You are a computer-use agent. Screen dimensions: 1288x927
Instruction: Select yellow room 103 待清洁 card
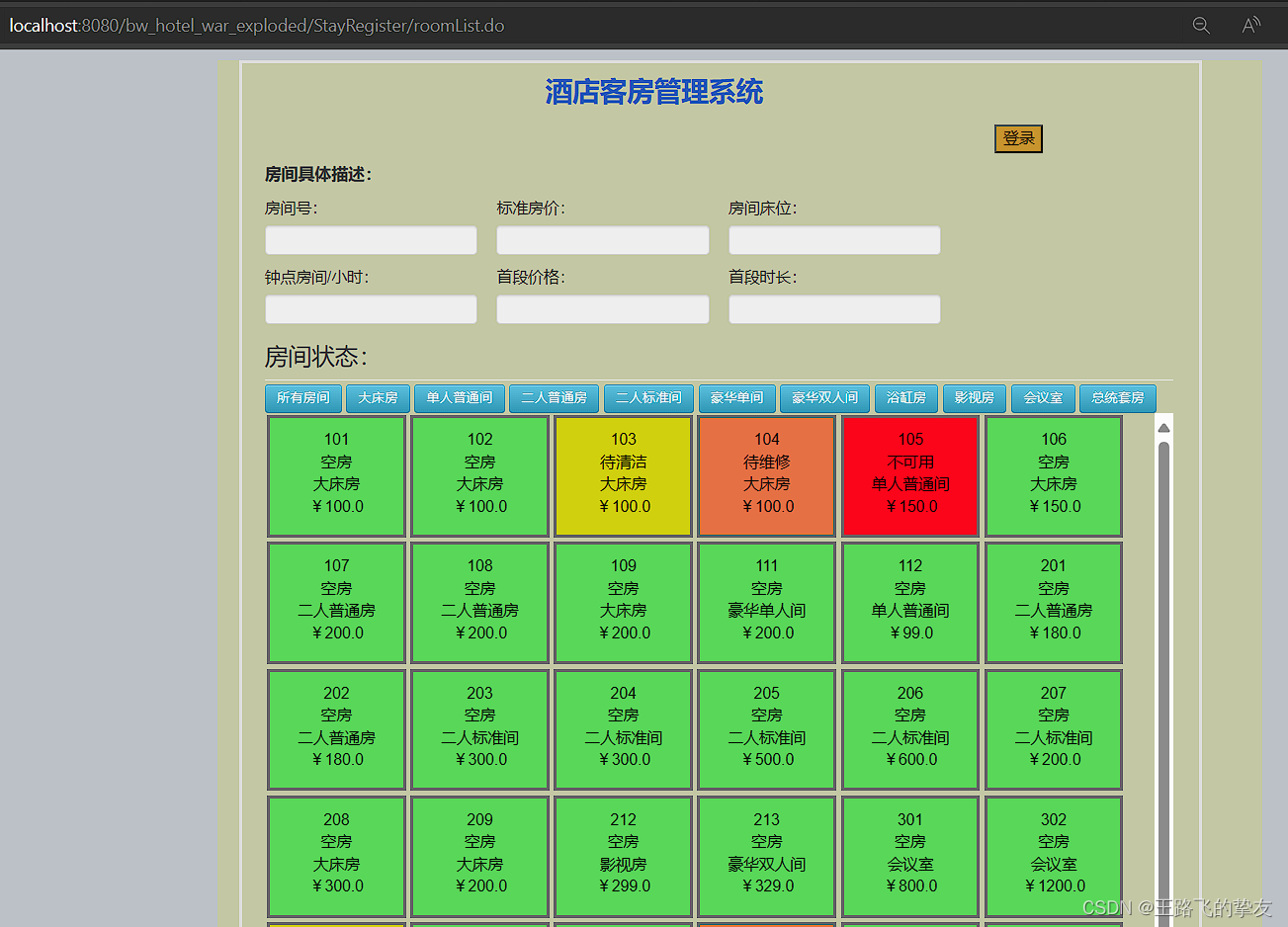pyautogui.click(x=623, y=476)
